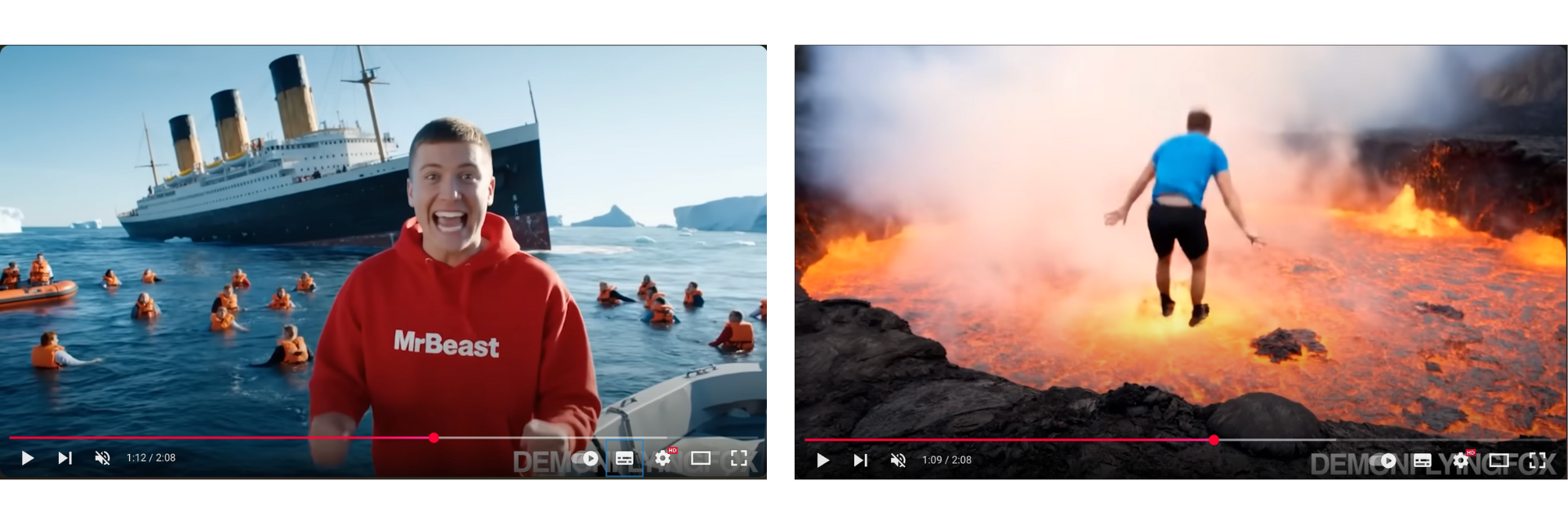
Task: Play the lava video on the right
Action: coord(822,461)
